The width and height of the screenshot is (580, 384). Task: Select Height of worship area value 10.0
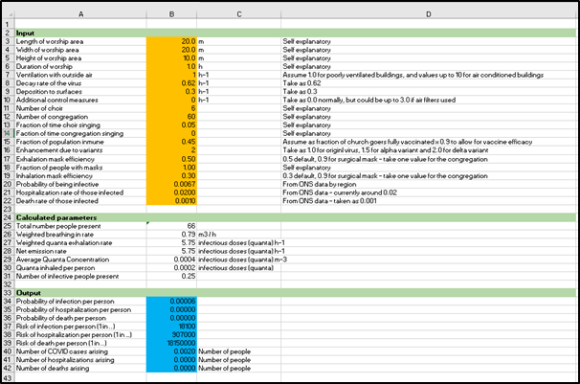[172, 58]
